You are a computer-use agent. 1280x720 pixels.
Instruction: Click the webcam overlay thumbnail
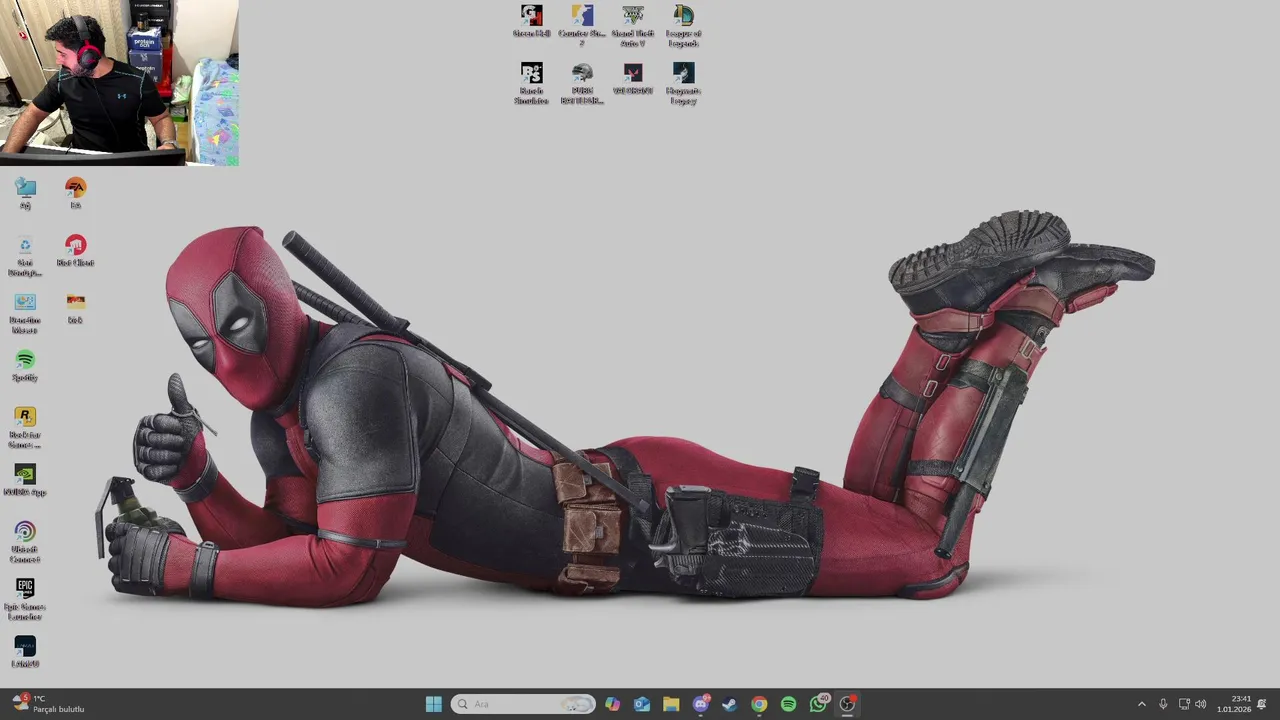(x=119, y=82)
